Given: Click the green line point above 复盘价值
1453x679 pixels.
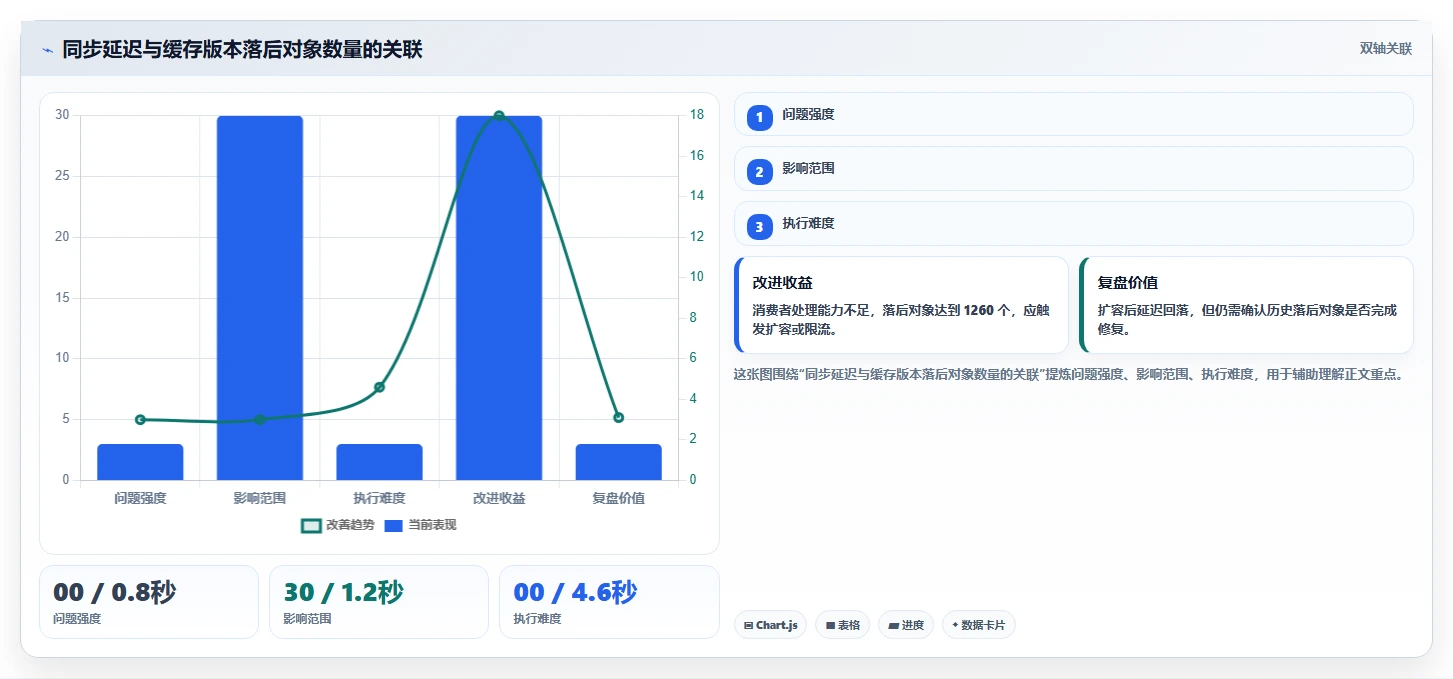Looking at the screenshot, I should tap(618, 417).
